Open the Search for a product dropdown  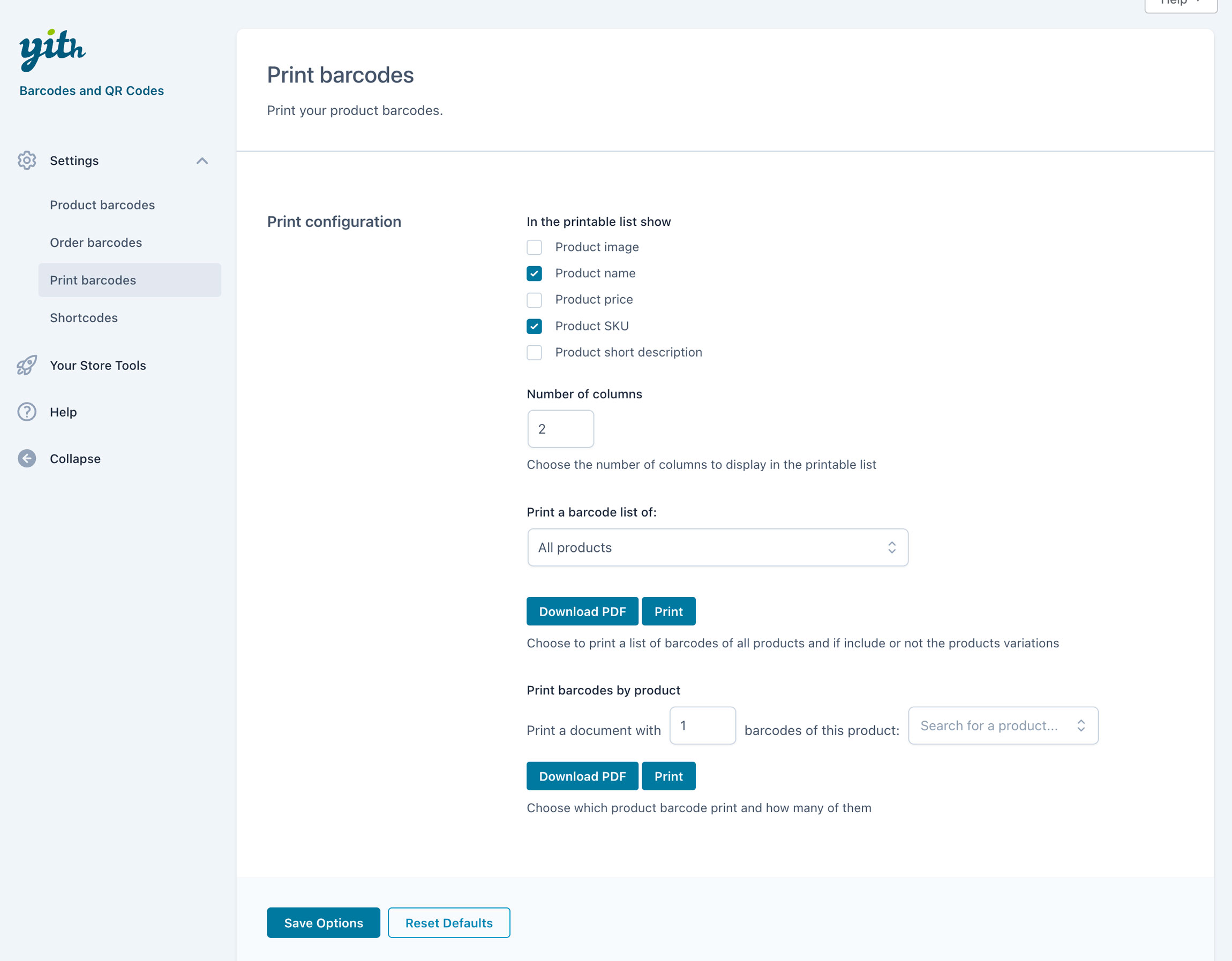click(1002, 726)
